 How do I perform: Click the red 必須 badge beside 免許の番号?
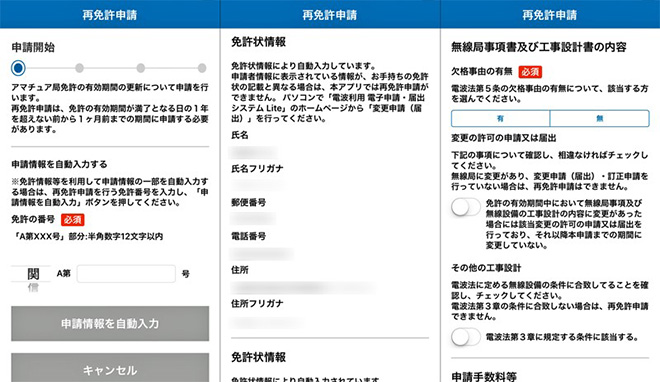click(72, 220)
